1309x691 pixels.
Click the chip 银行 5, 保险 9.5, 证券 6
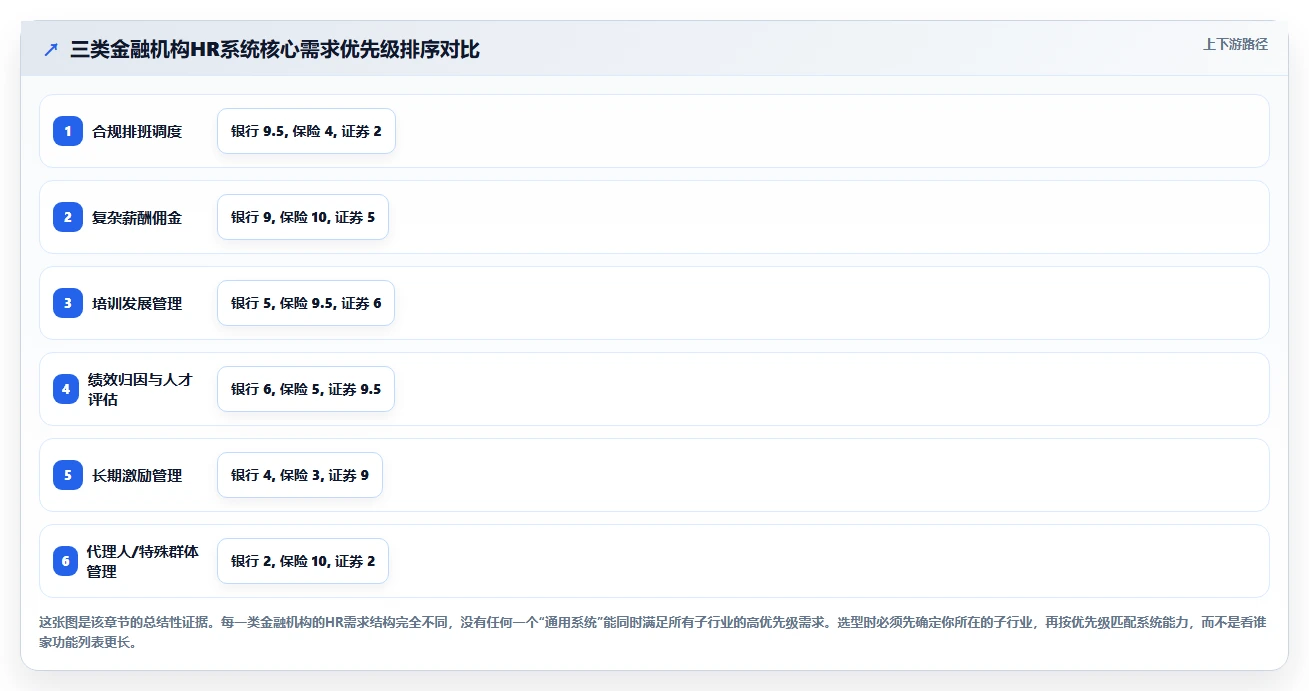(x=306, y=303)
